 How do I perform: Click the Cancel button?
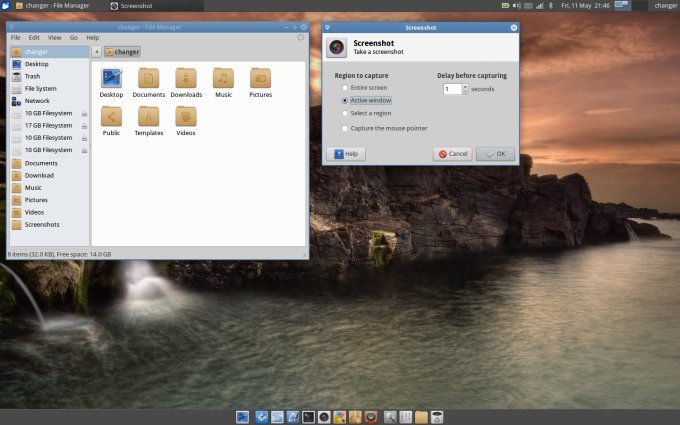452,154
